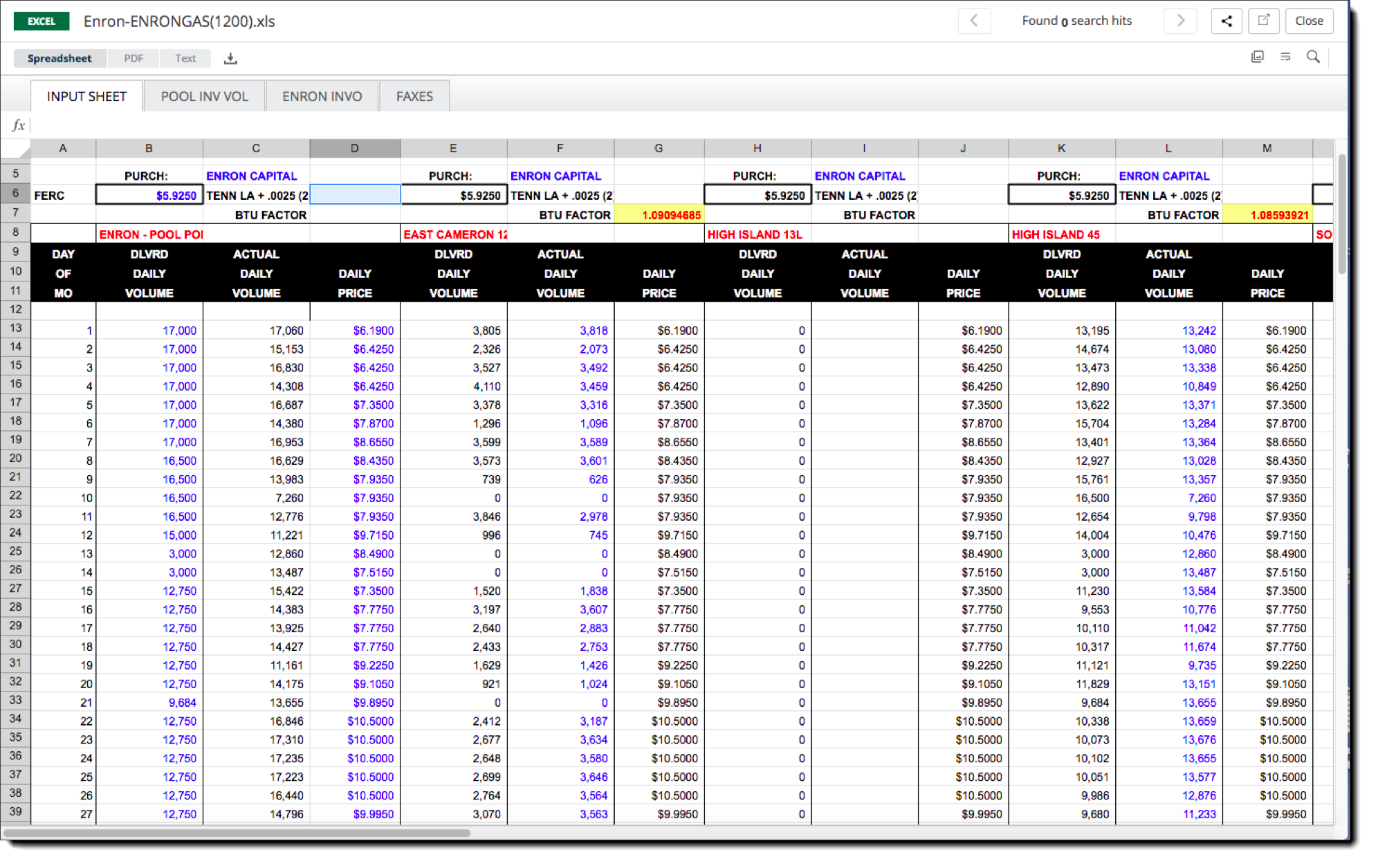Image resolution: width=1378 pixels, height=868 pixels.
Task: Select column B header
Action: coord(149,148)
